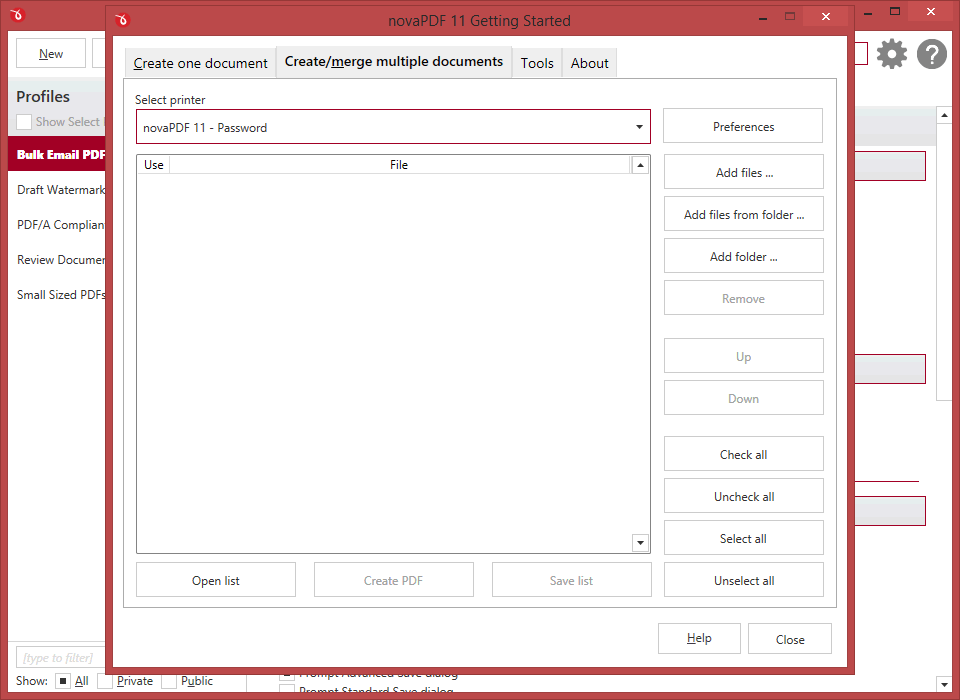Screen dimensions: 960x700
Task: Click Uncheck all button
Action: (x=743, y=496)
